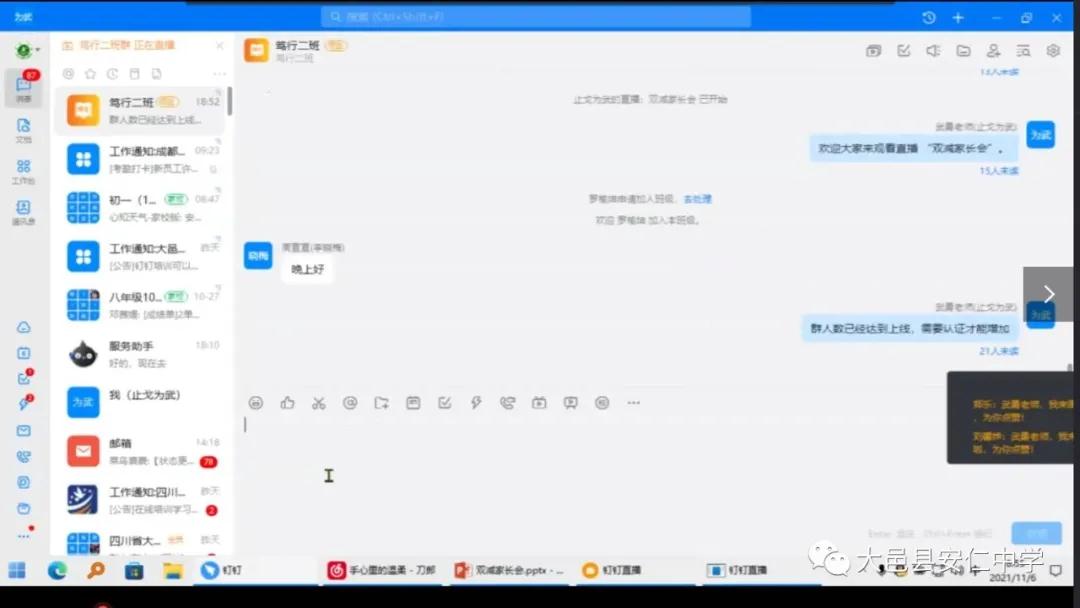Image resolution: width=1080 pixels, height=608 pixels.
Task: Click the thumbs-up icon in message toolbar
Action: click(288, 403)
